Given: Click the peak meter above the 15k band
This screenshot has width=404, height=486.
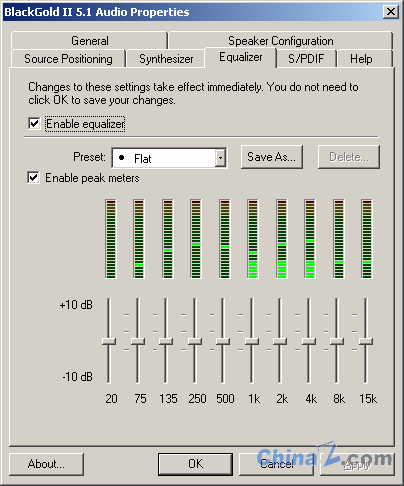Looking at the screenshot, I should [x=367, y=239].
